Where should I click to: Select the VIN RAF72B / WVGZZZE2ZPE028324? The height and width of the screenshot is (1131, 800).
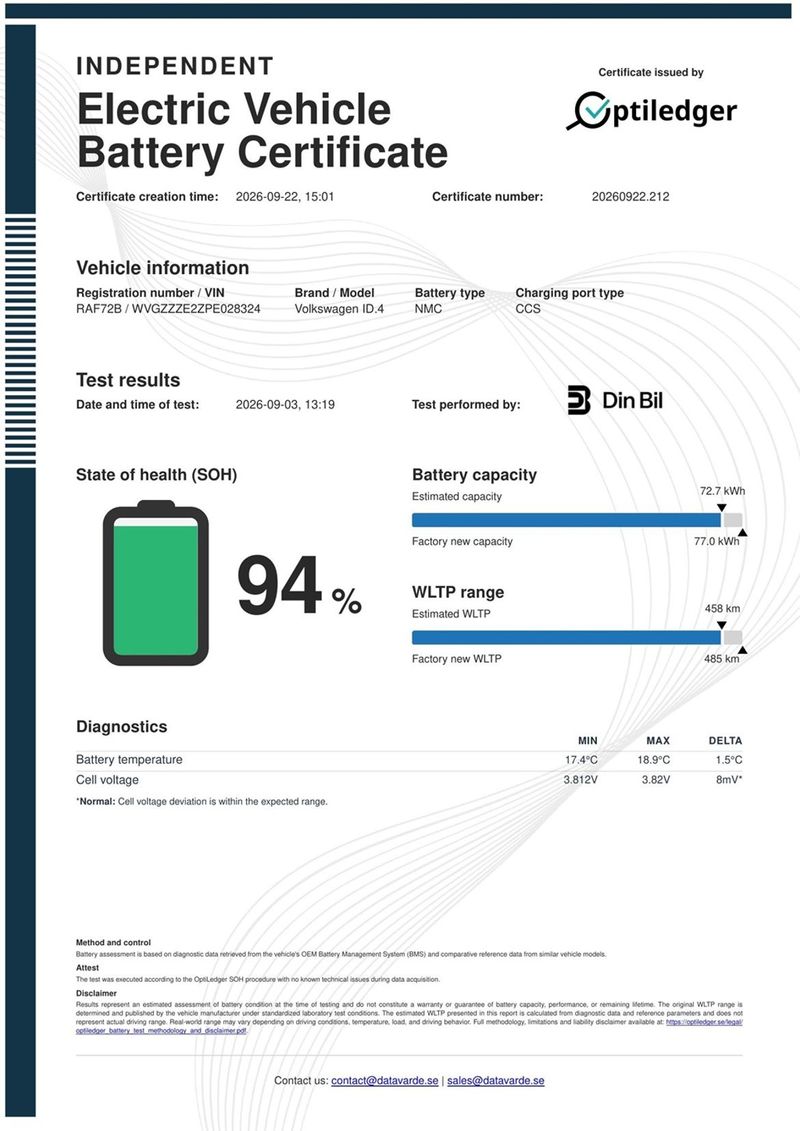(168, 309)
